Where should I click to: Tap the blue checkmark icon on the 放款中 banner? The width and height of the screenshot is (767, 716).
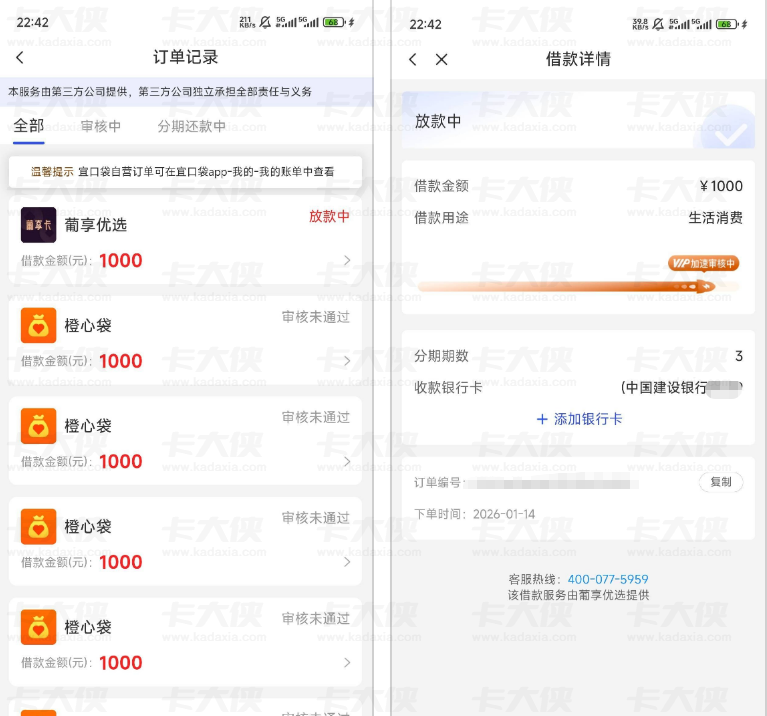728,128
